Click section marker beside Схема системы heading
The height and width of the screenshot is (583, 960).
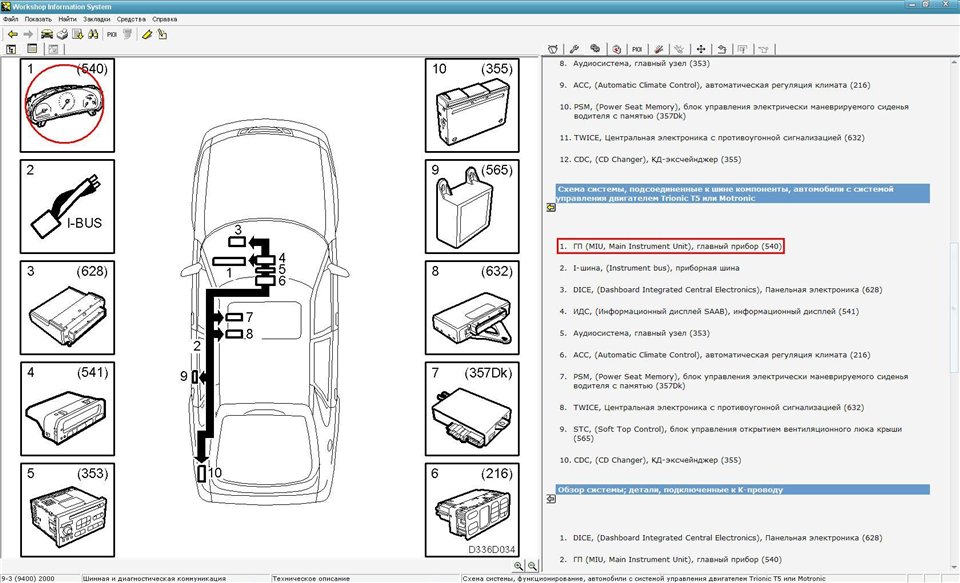pos(549,208)
